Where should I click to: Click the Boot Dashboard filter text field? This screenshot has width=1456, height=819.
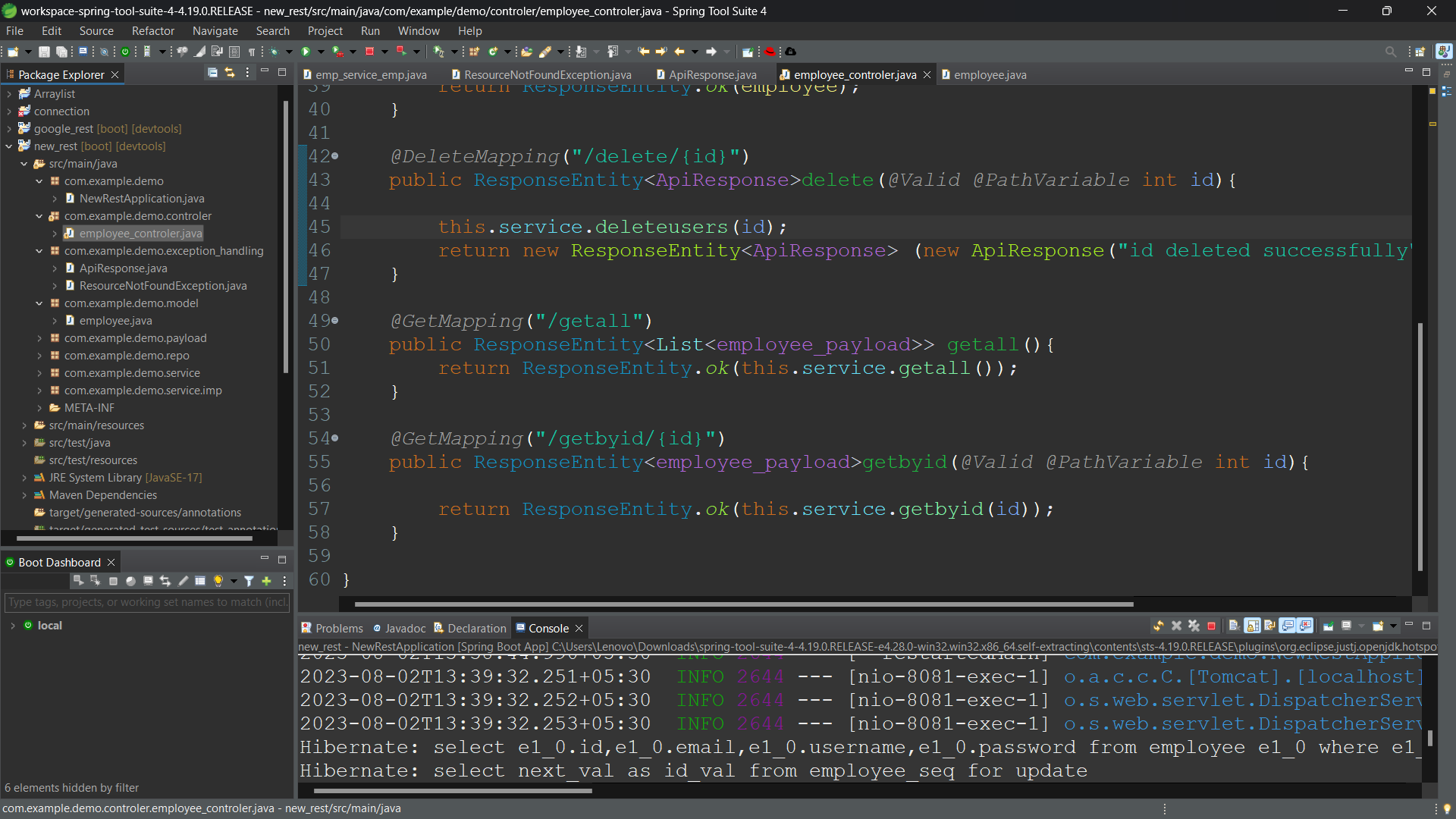pos(147,602)
